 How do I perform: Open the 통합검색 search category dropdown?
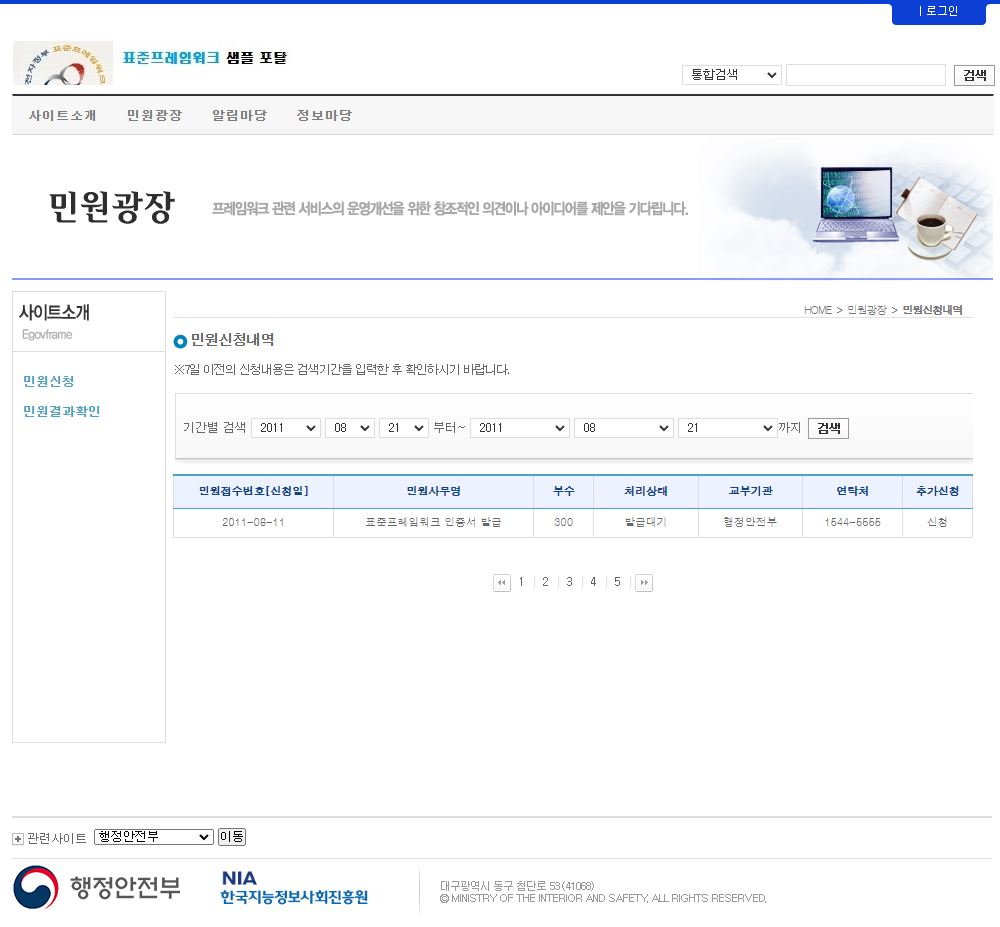pyautogui.click(x=731, y=75)
